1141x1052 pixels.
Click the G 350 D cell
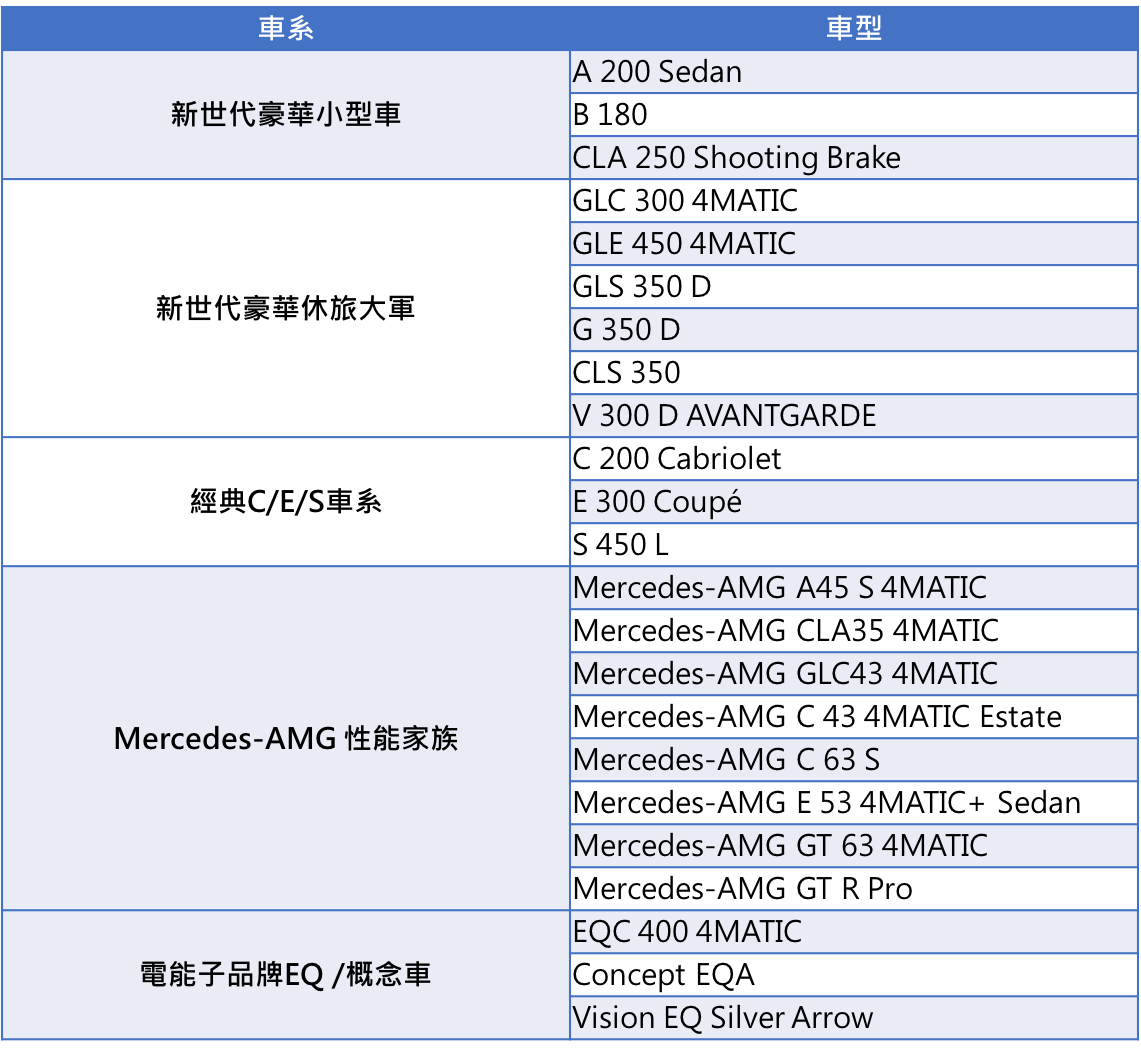point(854,329)
